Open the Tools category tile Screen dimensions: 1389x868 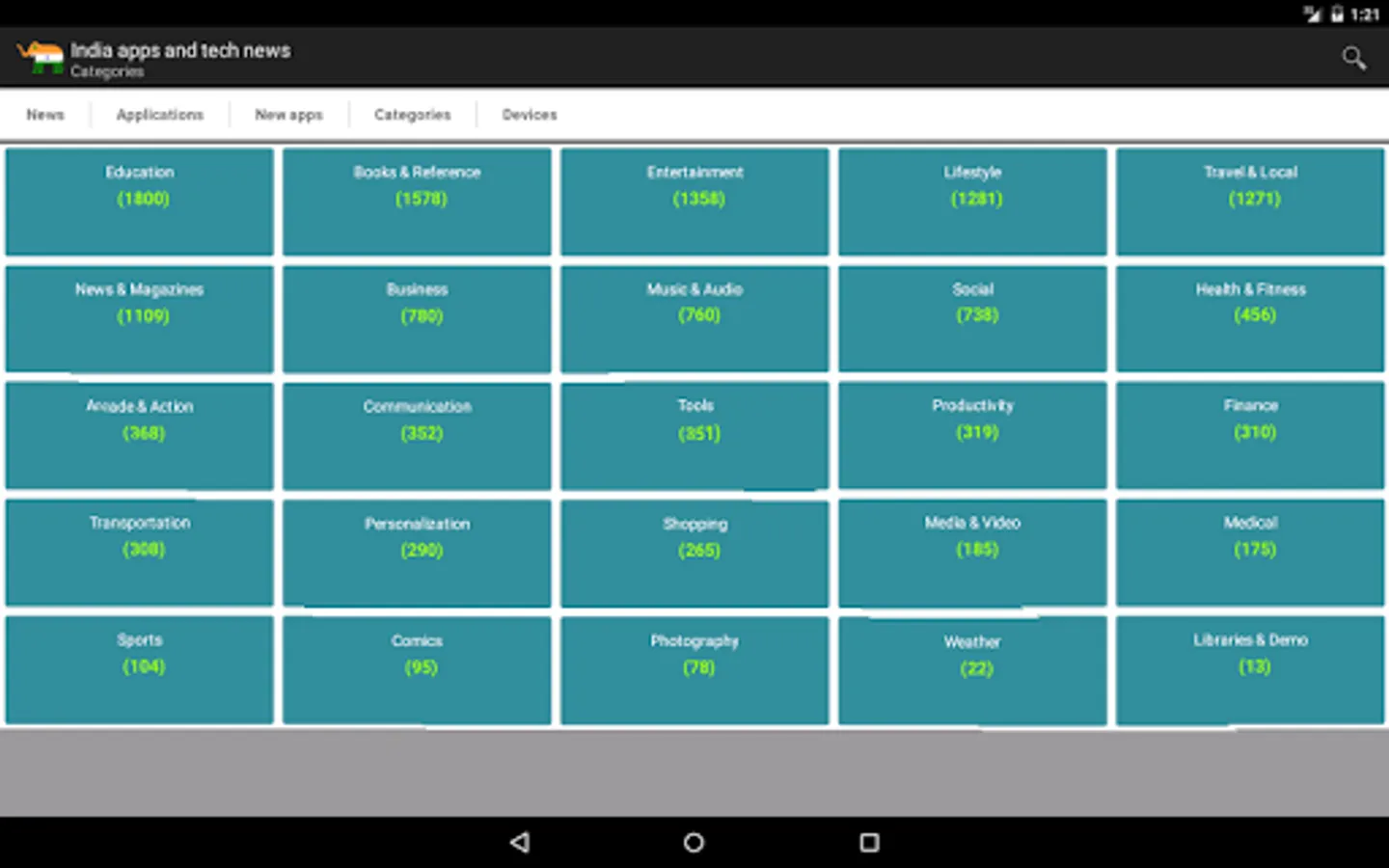click(694, 436)
